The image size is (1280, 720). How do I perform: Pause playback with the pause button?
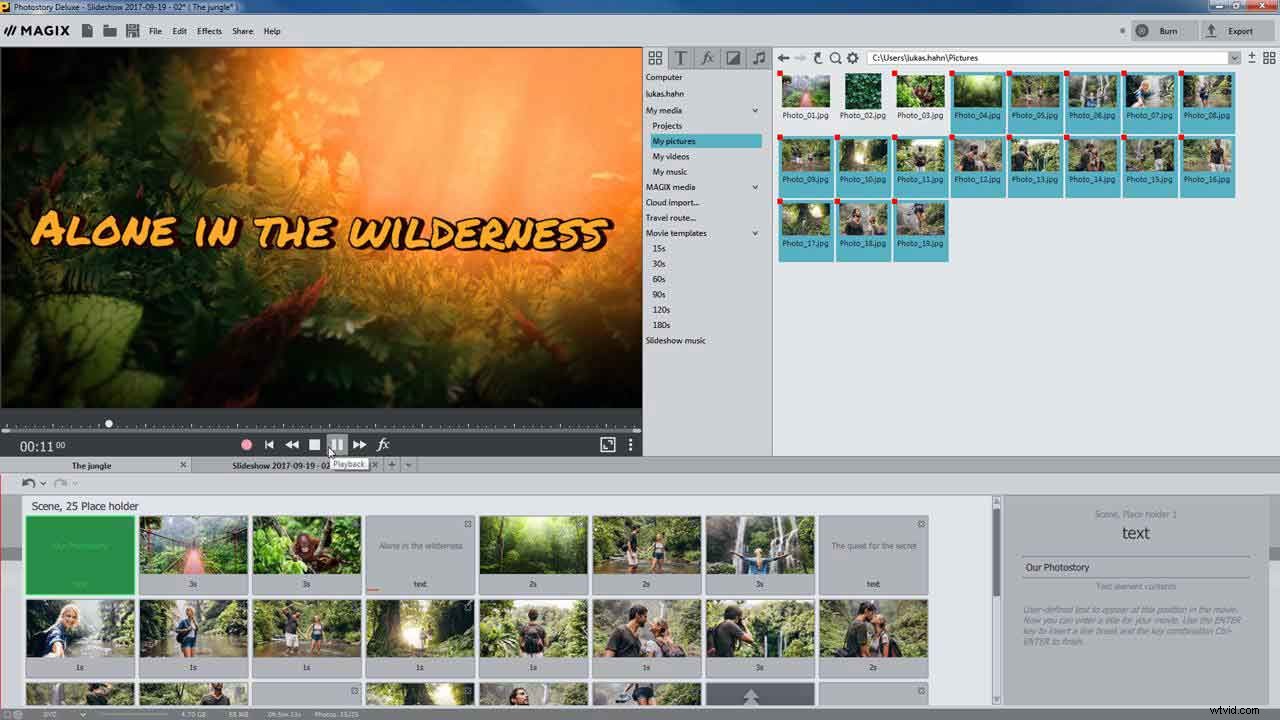click(x=337, y=444)
